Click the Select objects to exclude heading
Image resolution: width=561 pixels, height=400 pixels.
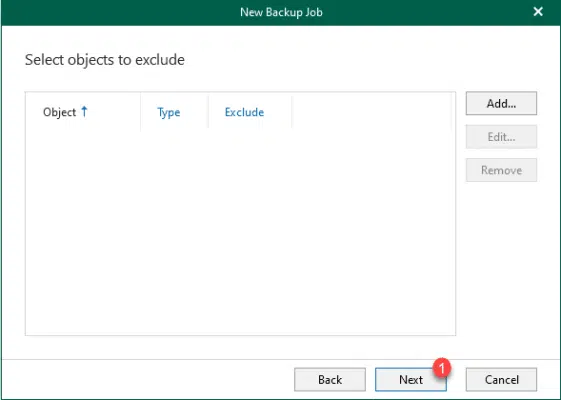coord(105,60)
